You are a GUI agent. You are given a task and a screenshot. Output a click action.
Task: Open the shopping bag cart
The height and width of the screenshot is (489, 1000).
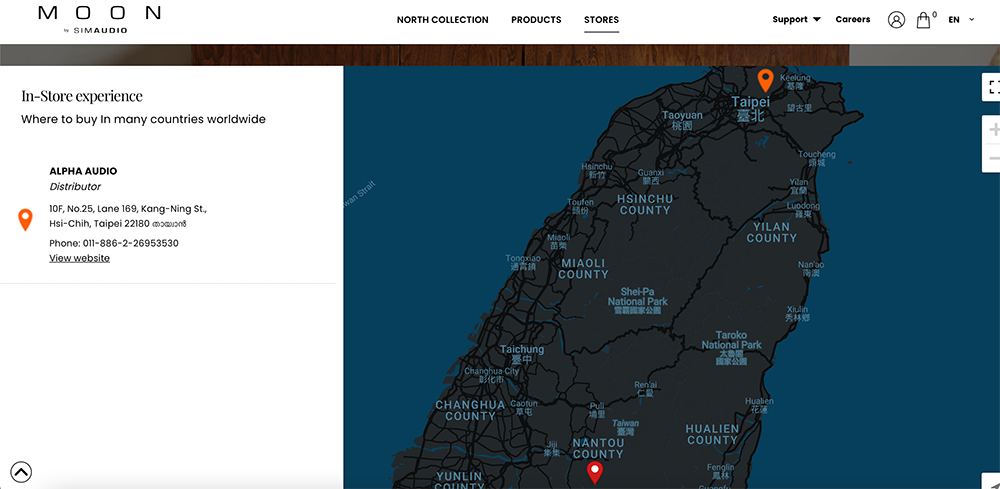tap(923, 20)
